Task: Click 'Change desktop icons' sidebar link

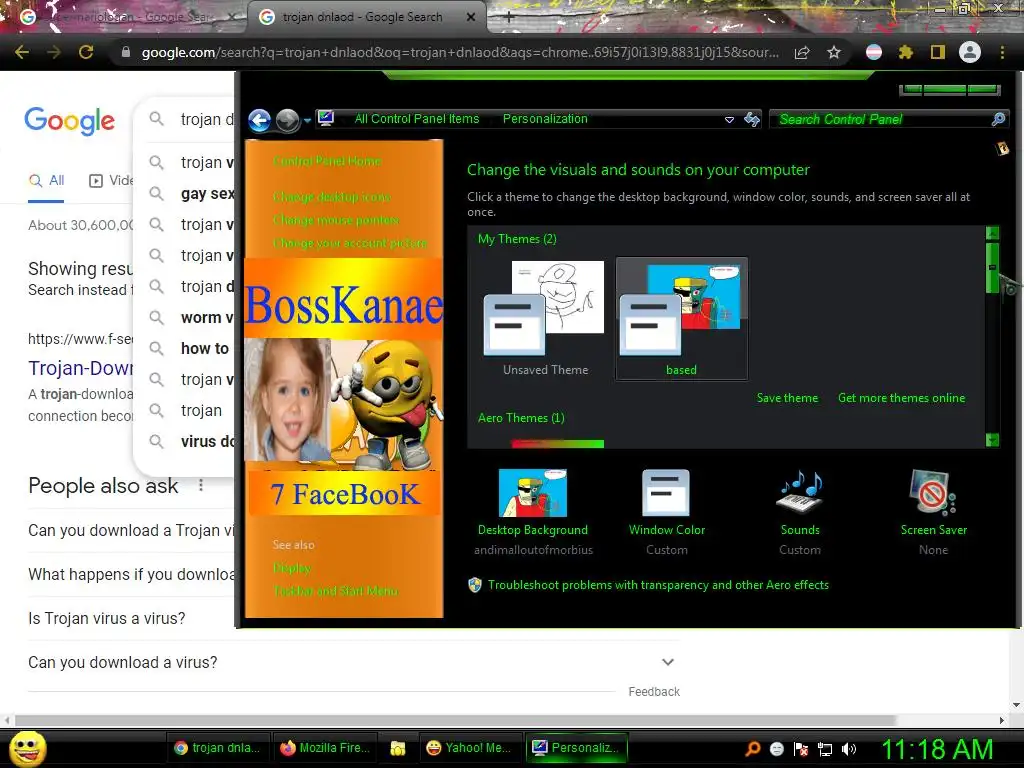Action: tap(331, 197)
